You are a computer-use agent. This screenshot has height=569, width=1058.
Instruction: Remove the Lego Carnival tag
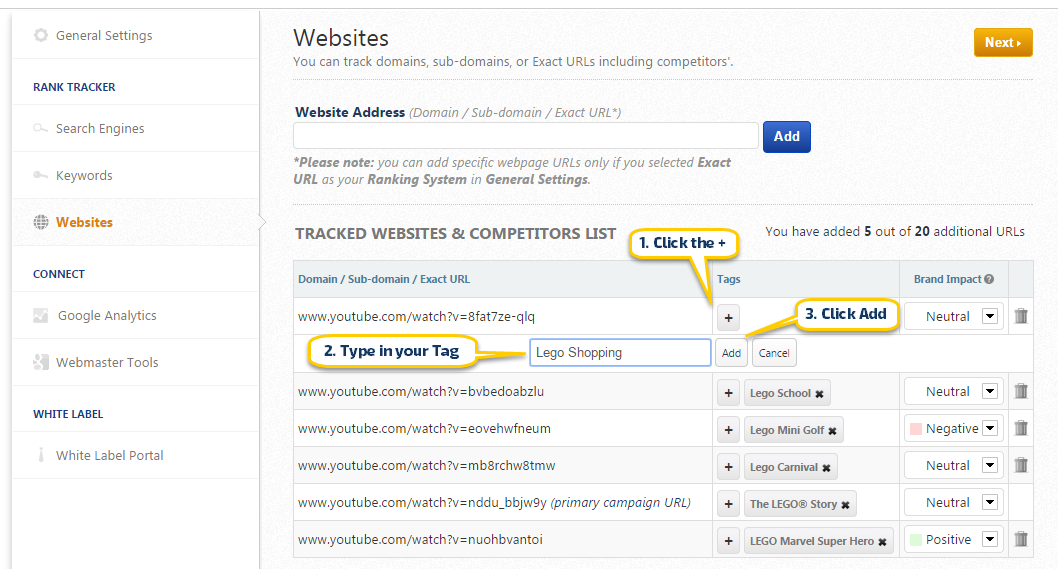coord(827,467)
